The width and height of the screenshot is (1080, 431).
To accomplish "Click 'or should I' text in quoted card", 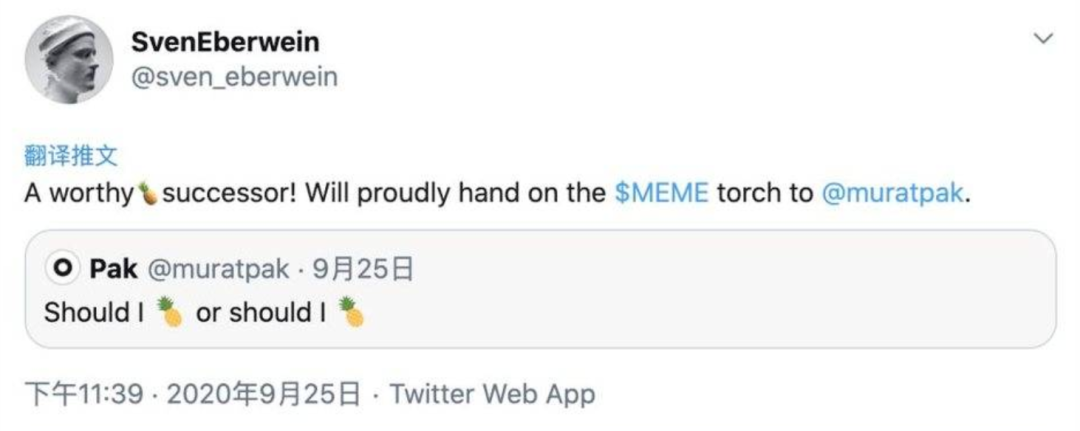I will pos(261,313).
